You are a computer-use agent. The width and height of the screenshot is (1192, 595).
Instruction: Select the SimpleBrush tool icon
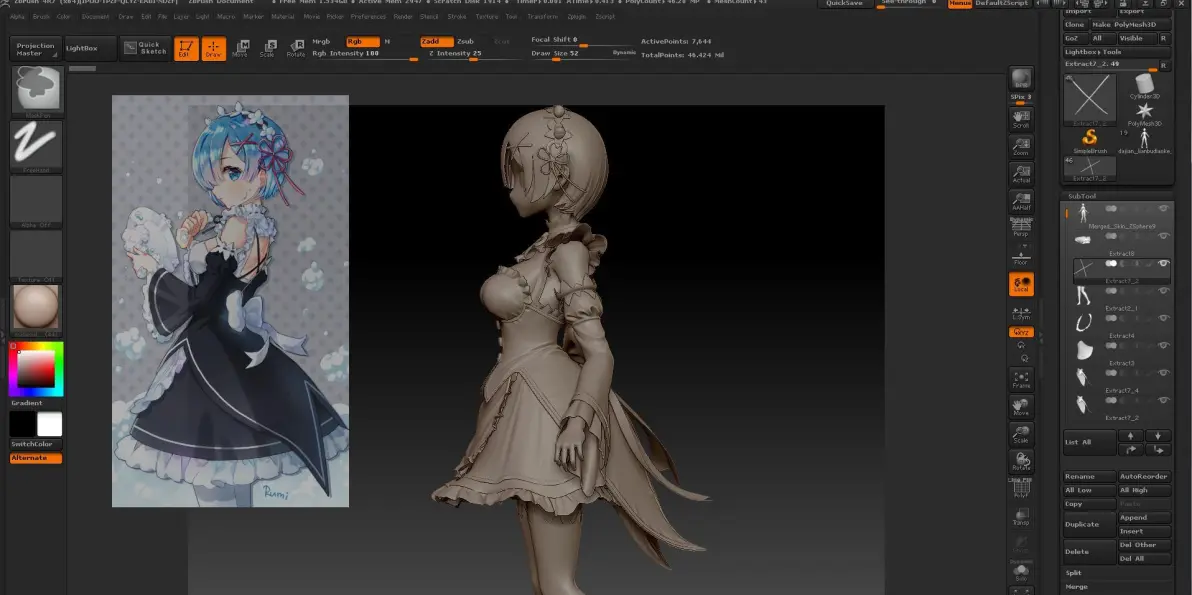[1090, 141]
